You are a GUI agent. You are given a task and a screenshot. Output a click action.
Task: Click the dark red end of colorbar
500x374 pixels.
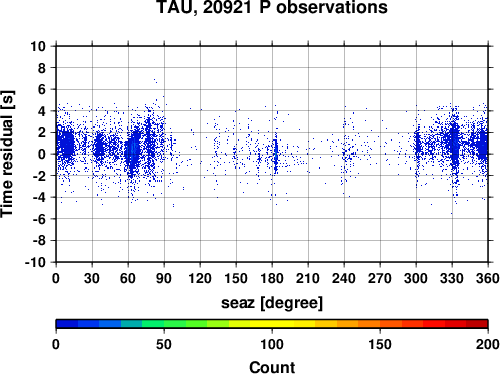coord(477,324)
